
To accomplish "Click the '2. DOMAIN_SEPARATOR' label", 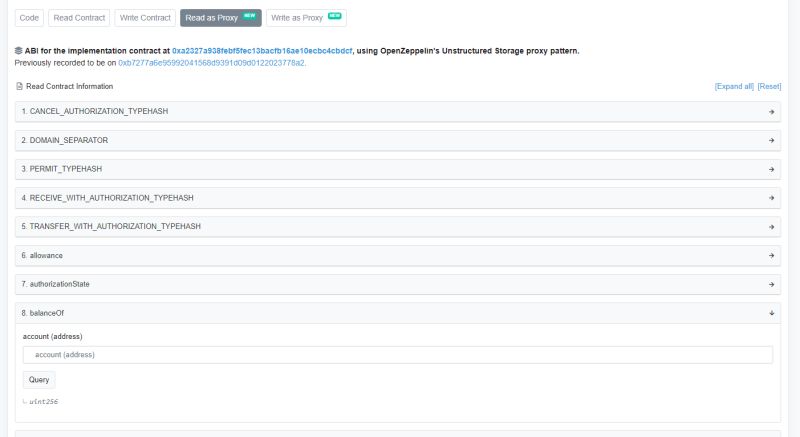I will coord(64,140).
